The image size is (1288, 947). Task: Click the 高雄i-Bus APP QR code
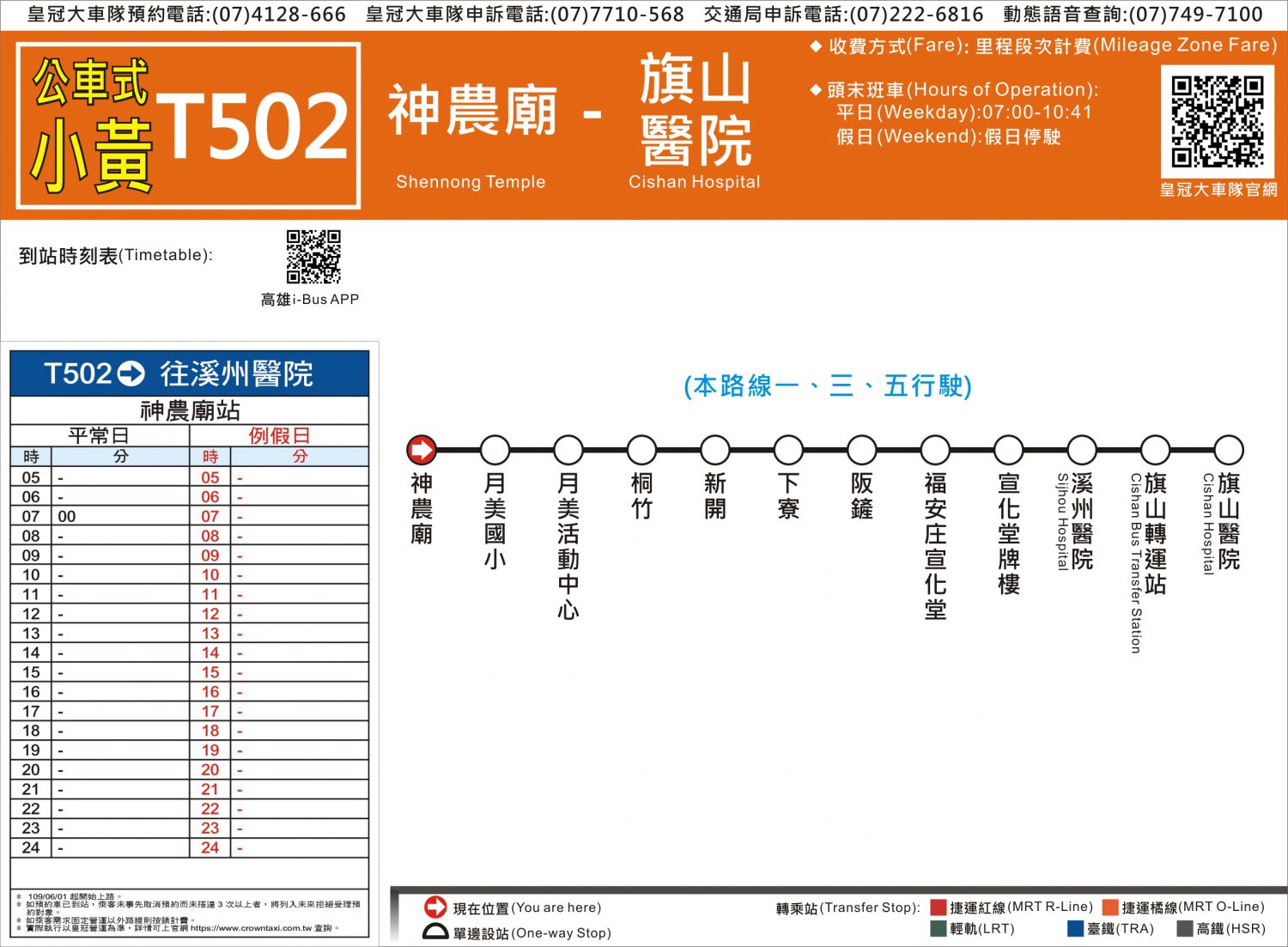(313, 256)
